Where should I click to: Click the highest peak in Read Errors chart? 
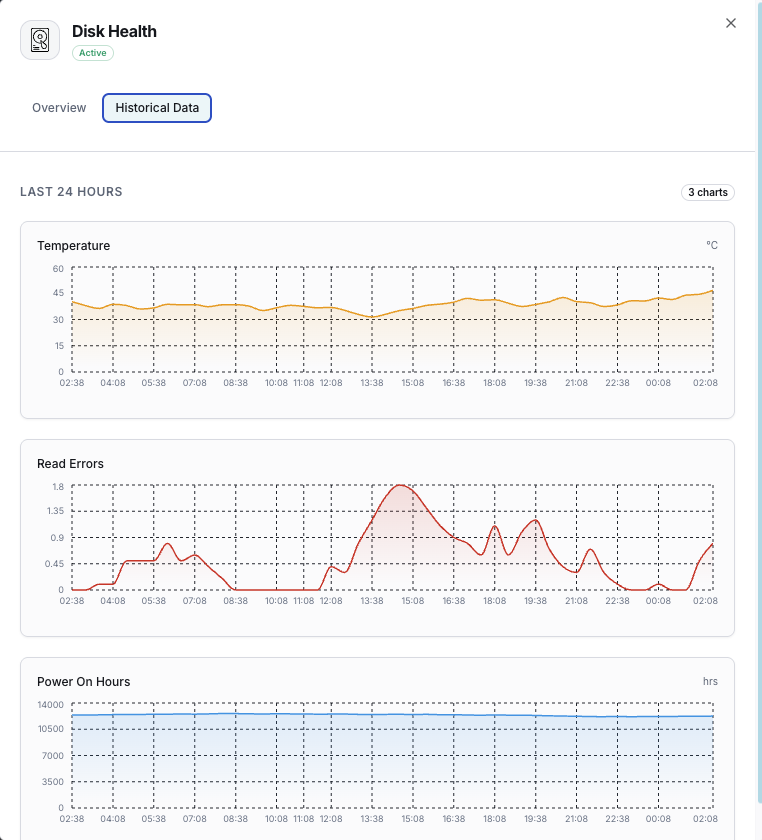click(x=400, y=486)
